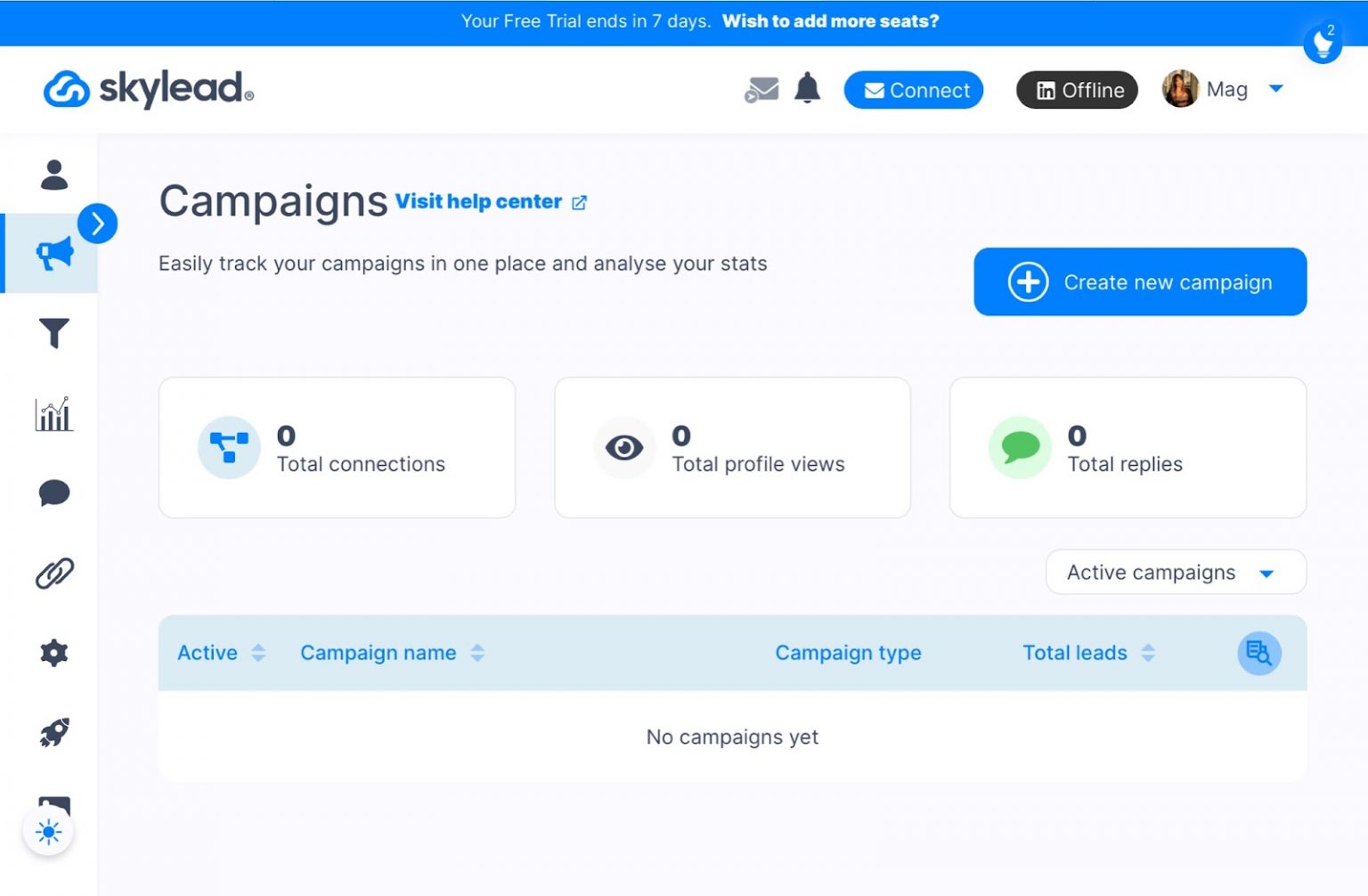This screenshot has height=896, width=1368.
Task: Open the analytics chart icon in sidebar
Action: point(53,413)
